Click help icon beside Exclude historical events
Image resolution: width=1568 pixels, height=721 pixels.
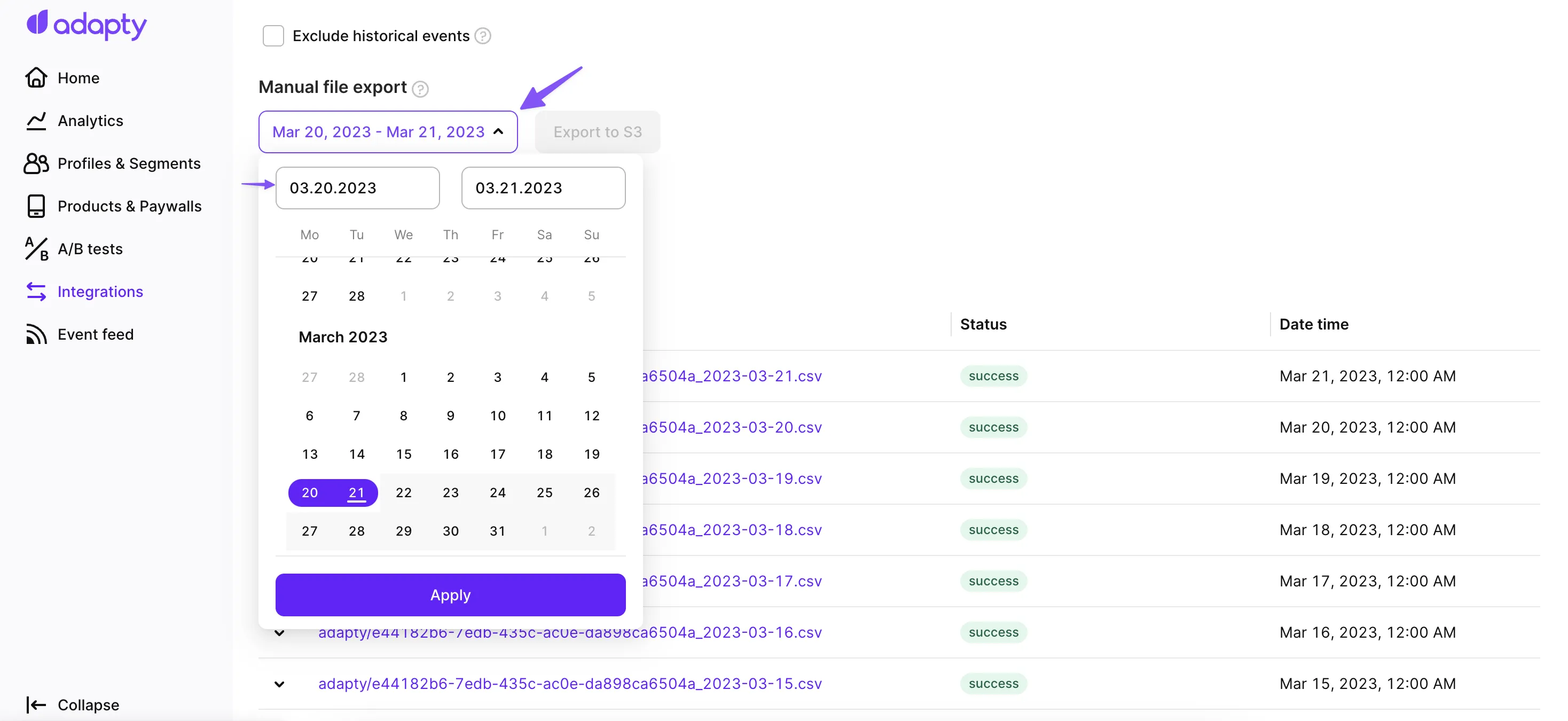[x=483, y=36]
